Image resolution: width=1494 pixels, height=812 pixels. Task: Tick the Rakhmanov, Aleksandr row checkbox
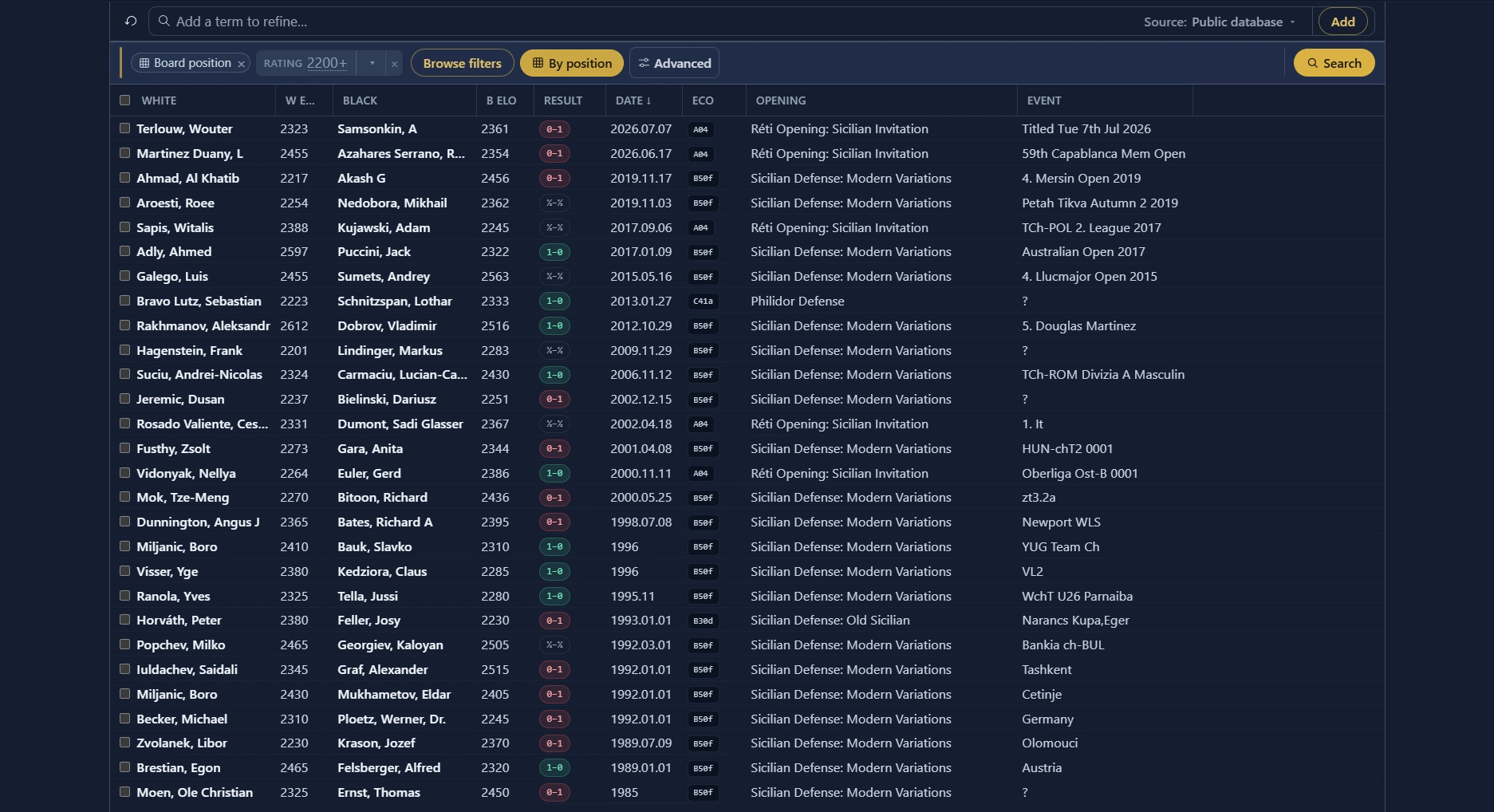tap(124, 325)
